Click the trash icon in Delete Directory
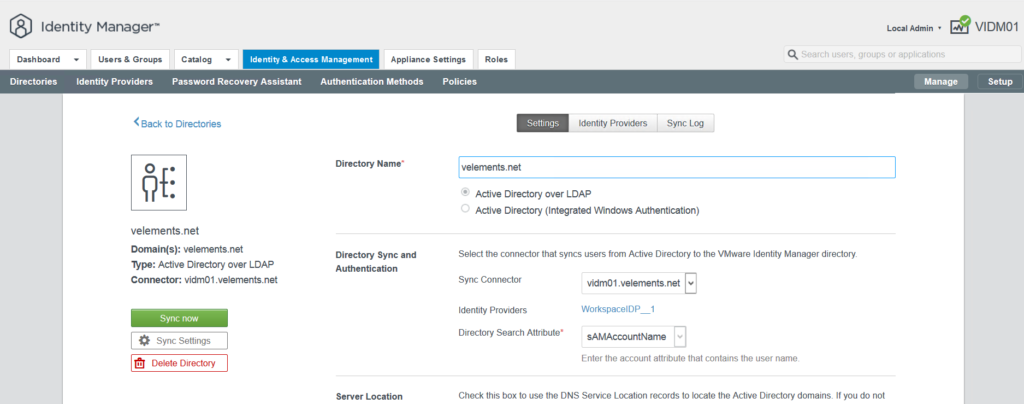Screen dimensions: 1024x404 139,363
